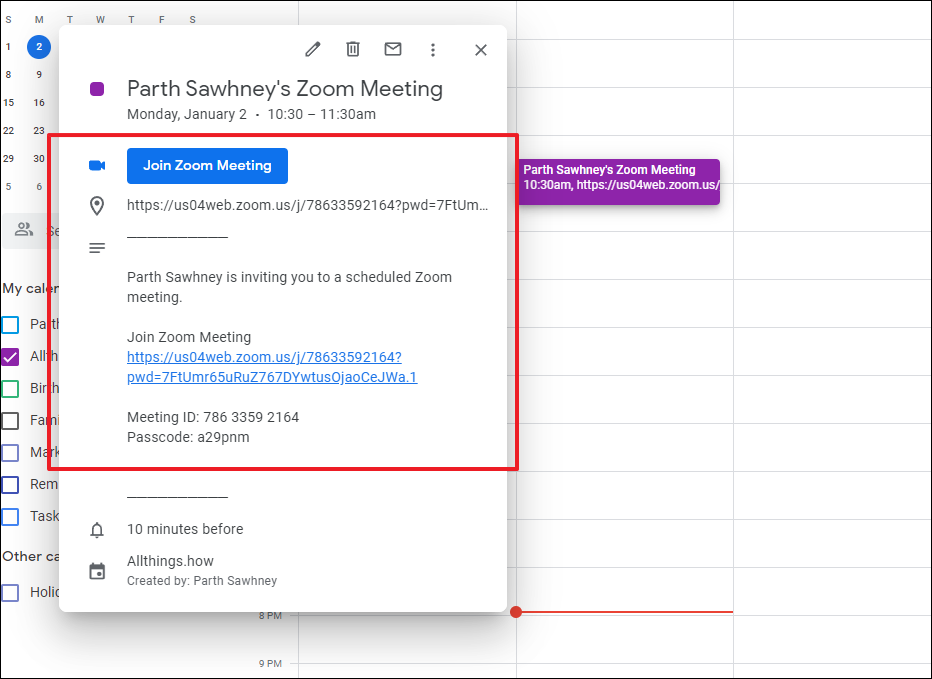Click the purple event color square
This screenshot has height=679, width=932.
tap(97, 89)
